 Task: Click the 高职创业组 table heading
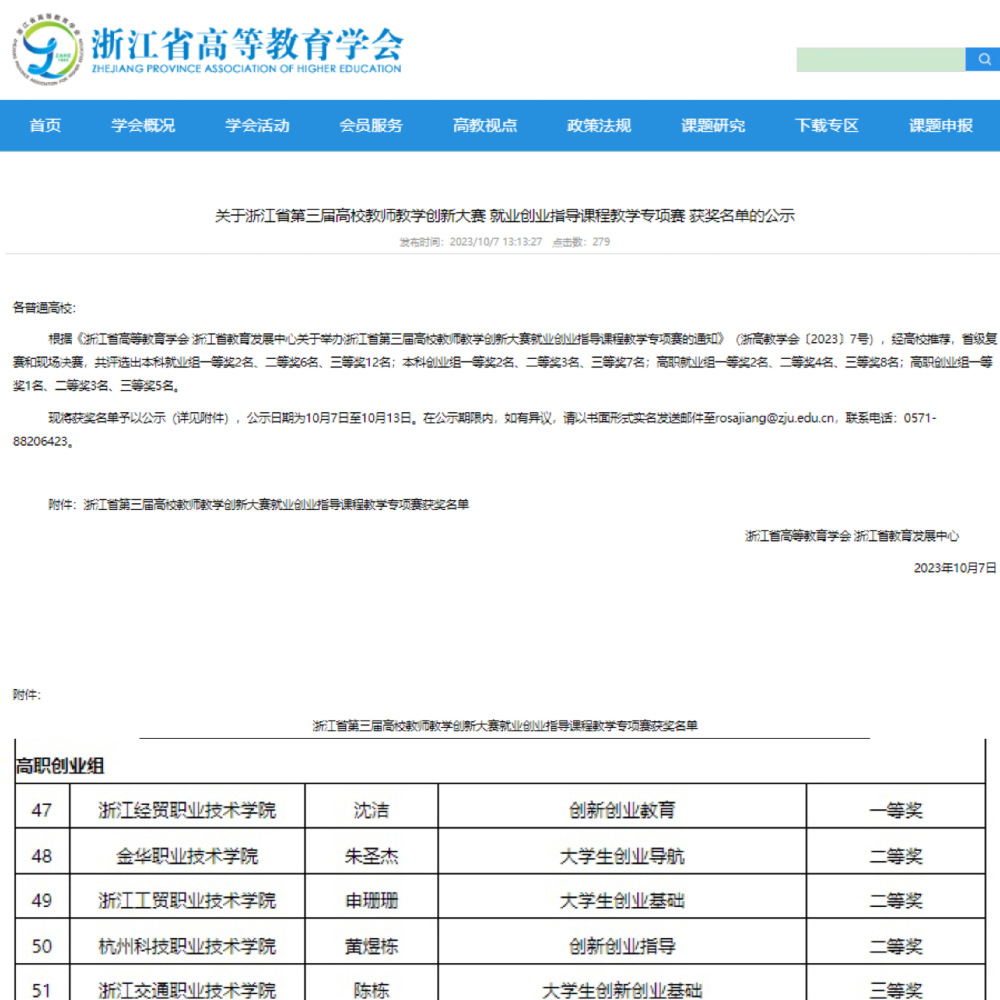pyautogui.click(x=60, y=765)
